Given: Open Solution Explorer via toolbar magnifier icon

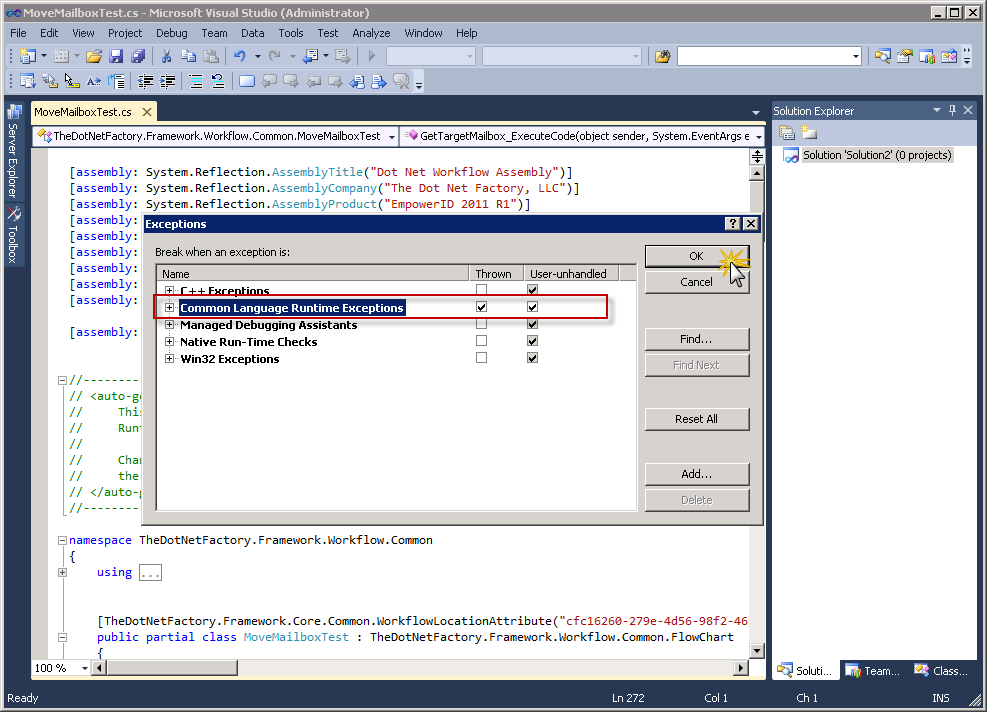Looking at the screenshot, I should click(x=883, y=57).
